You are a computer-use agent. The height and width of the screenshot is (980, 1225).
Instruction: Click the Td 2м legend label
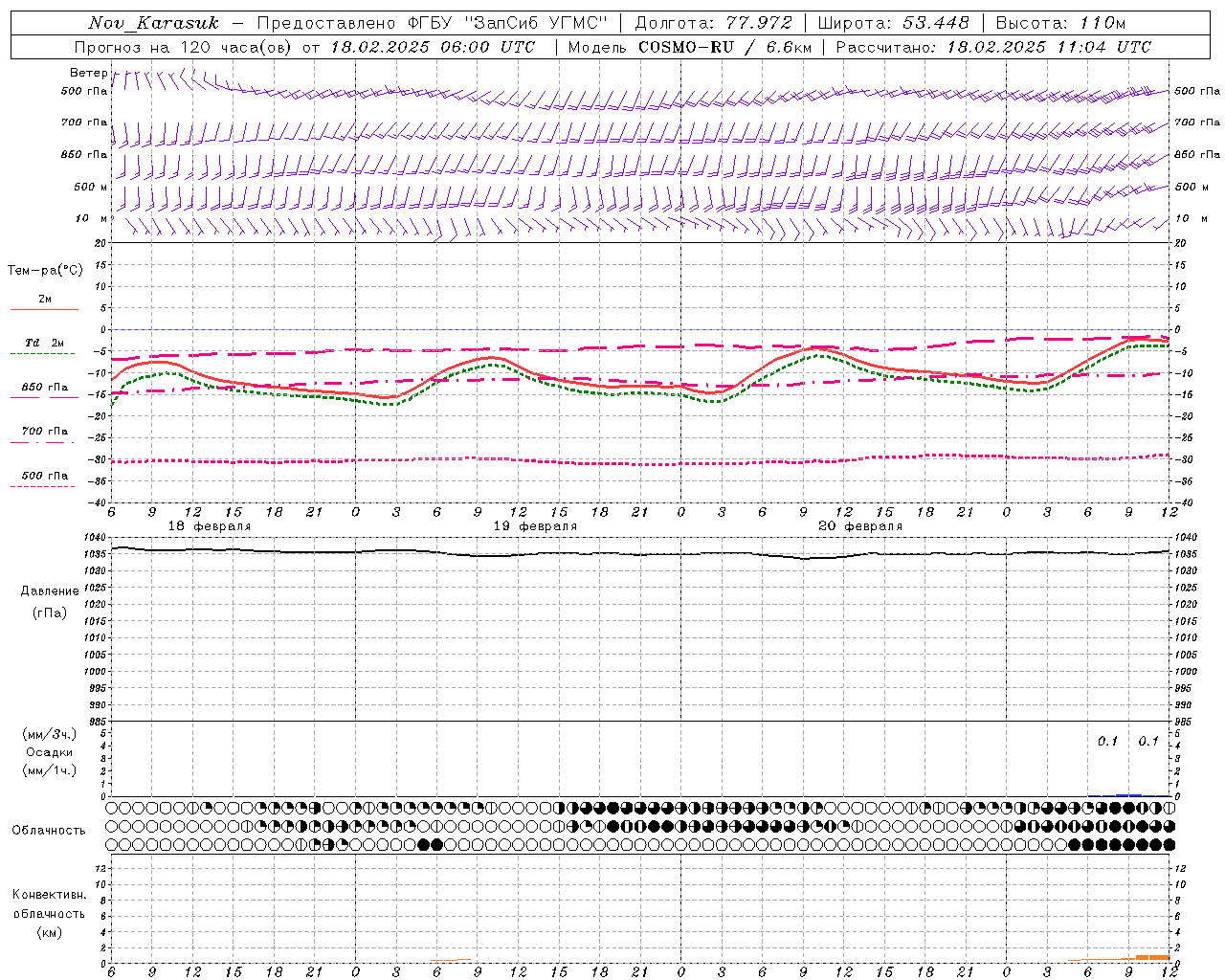pyautogui.click(x=44, y=343)
